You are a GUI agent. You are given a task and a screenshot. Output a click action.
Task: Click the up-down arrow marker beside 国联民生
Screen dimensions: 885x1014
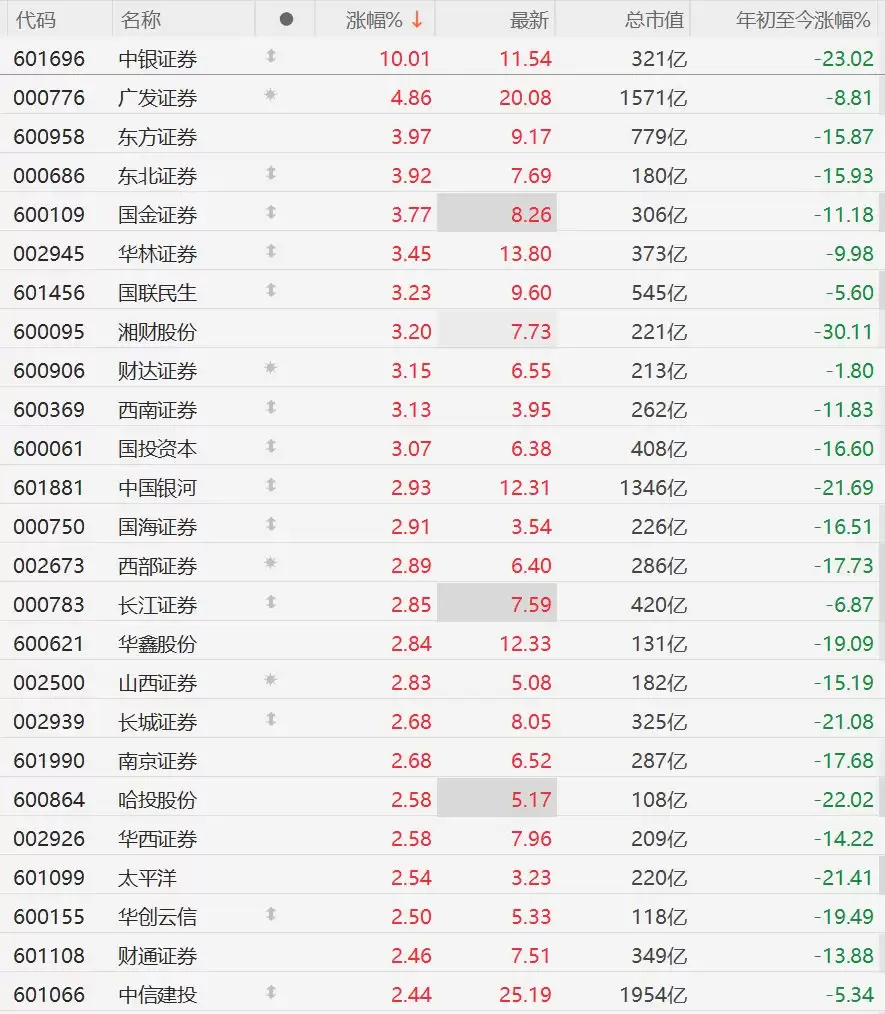(x=271, y=290)
